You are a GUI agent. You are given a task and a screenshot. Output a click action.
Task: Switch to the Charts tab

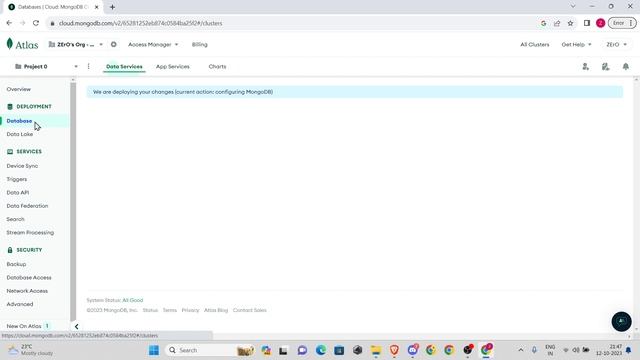coord(217,67)
